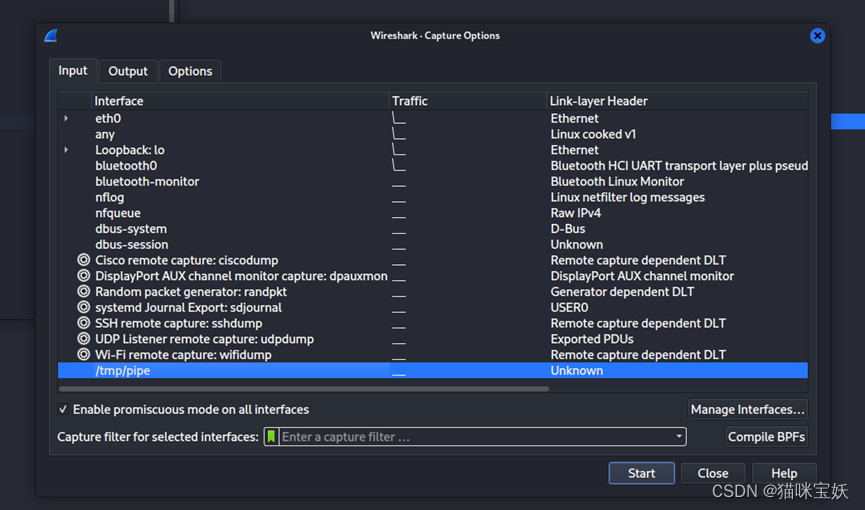Open gear options for systemd Journal Export: sdjournal

83,307
